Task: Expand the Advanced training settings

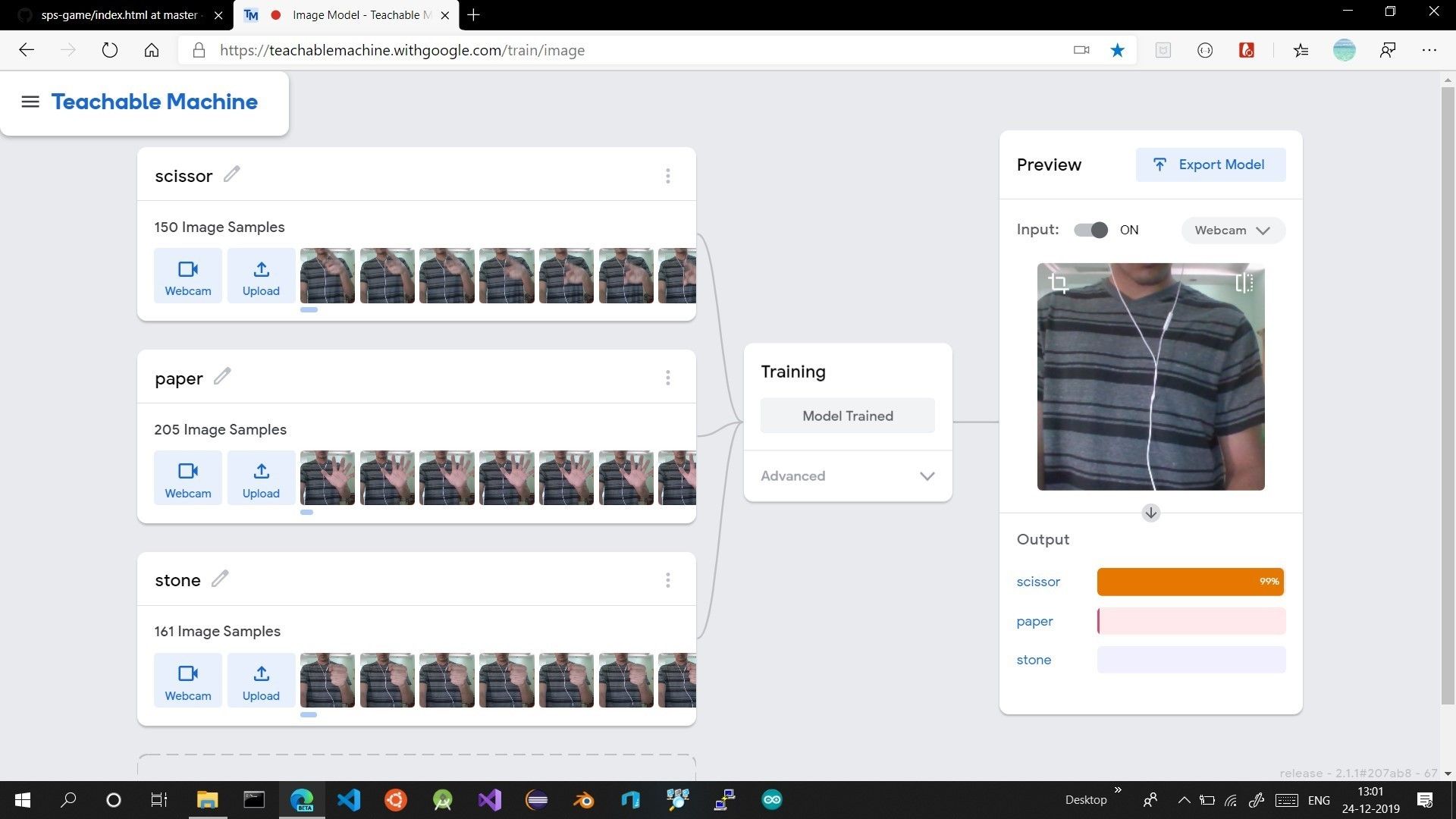Action: click(x=848, y=476)
